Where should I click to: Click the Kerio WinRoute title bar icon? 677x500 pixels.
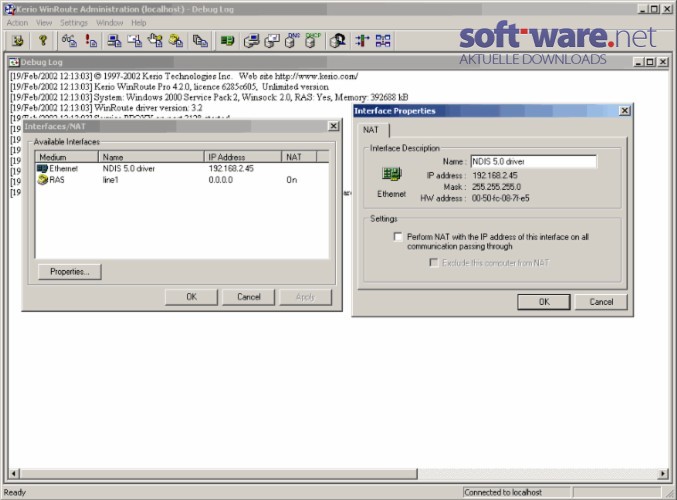pos(10,9)
